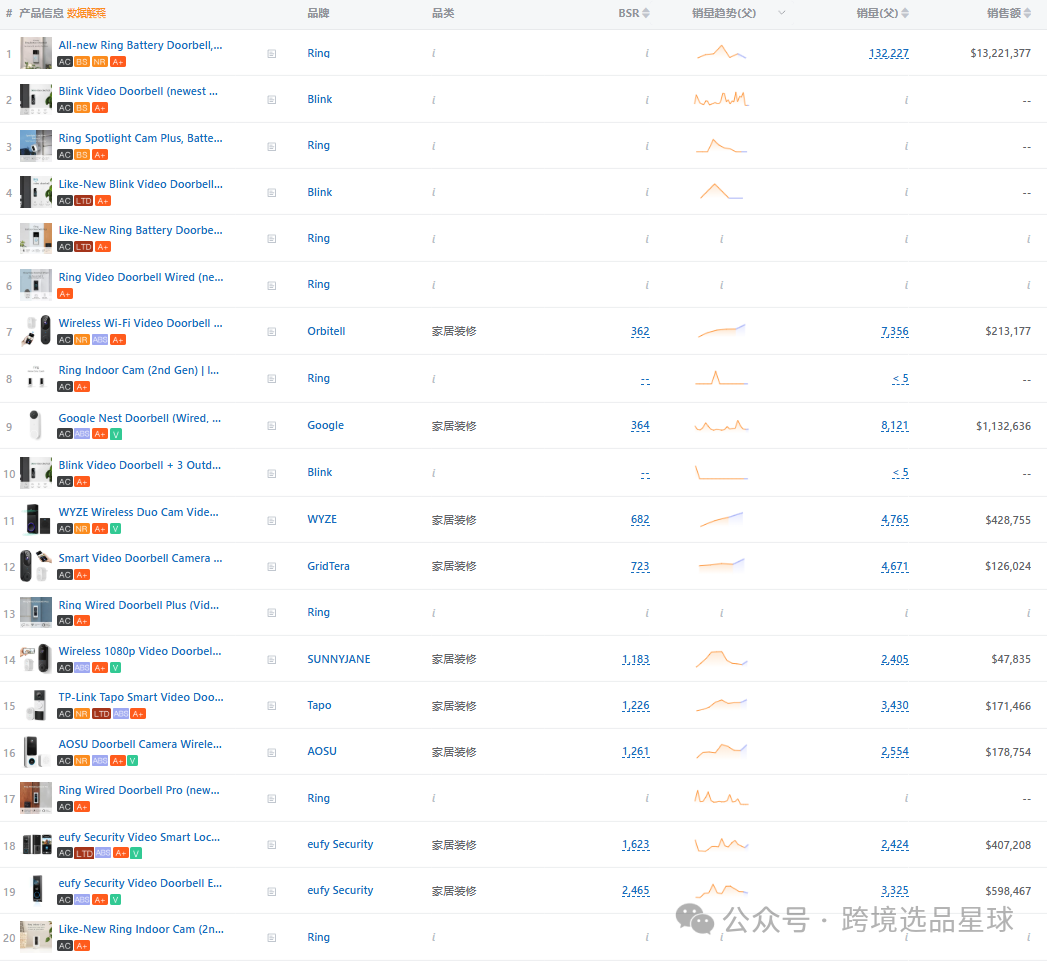Click sales volume 4,765 for WYZE
This screenshot has height=962, width=1047.
point(895,519)
